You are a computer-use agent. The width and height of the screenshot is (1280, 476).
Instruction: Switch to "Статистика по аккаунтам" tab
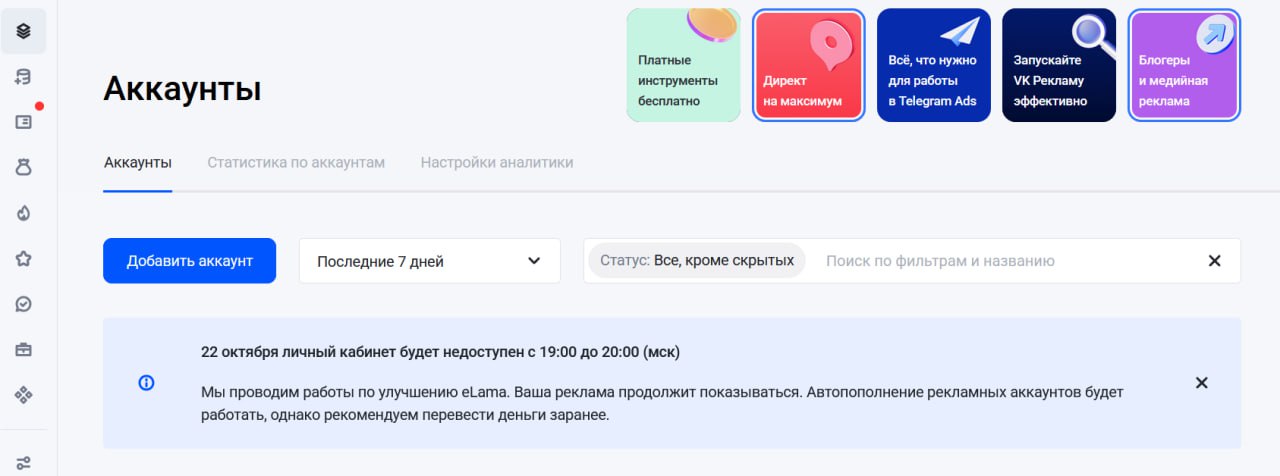[296, 162]
